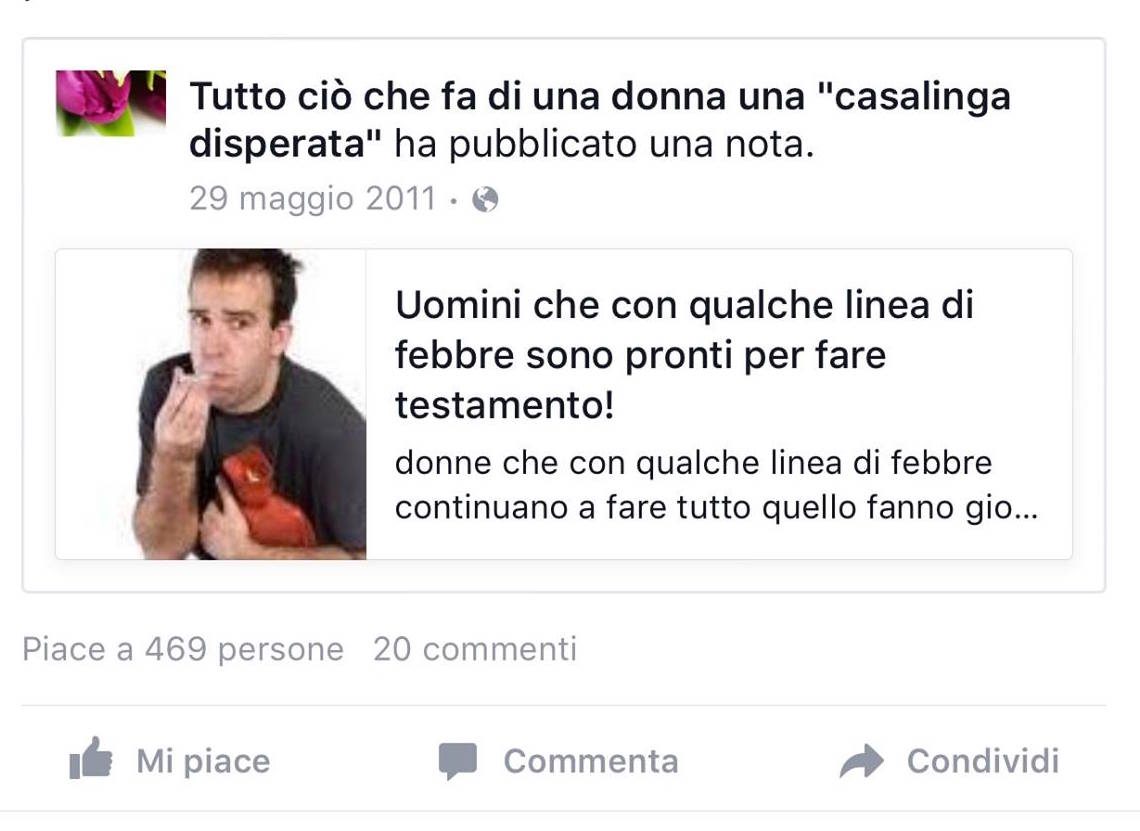Open the 29 maggio 2011 timestamp
Screen dimensions: 1140x831
(x=313, y=198)
